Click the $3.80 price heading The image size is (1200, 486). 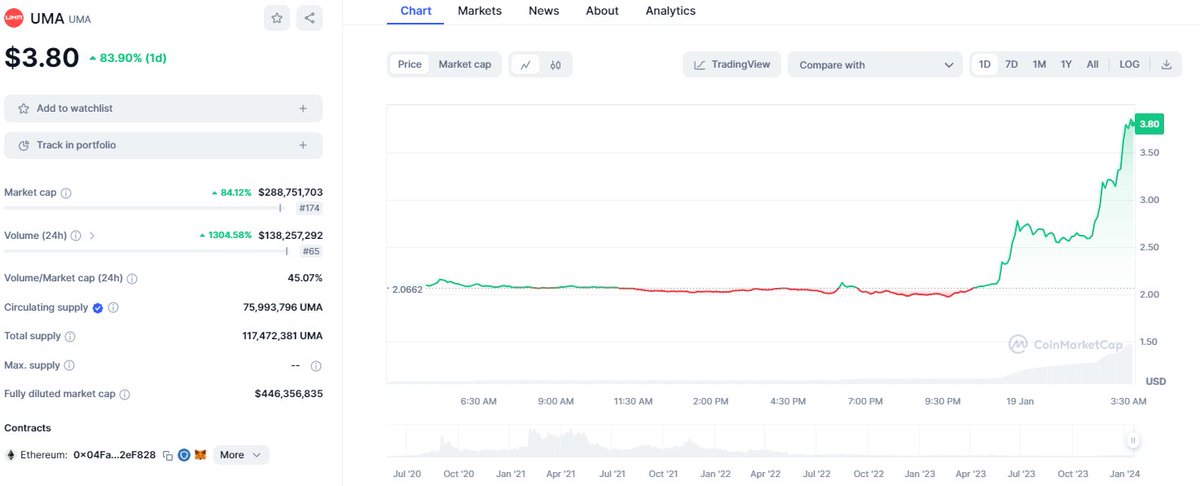(x=42, y=58)
